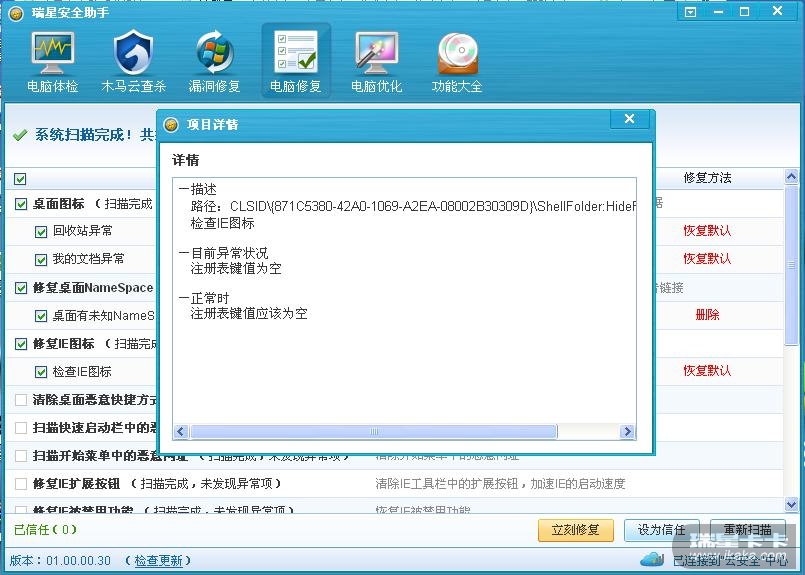This screenshot has height=575, width=805.
Task: Uncheck 回收站异常 checkbox
Action: click(x=41, y=232)
